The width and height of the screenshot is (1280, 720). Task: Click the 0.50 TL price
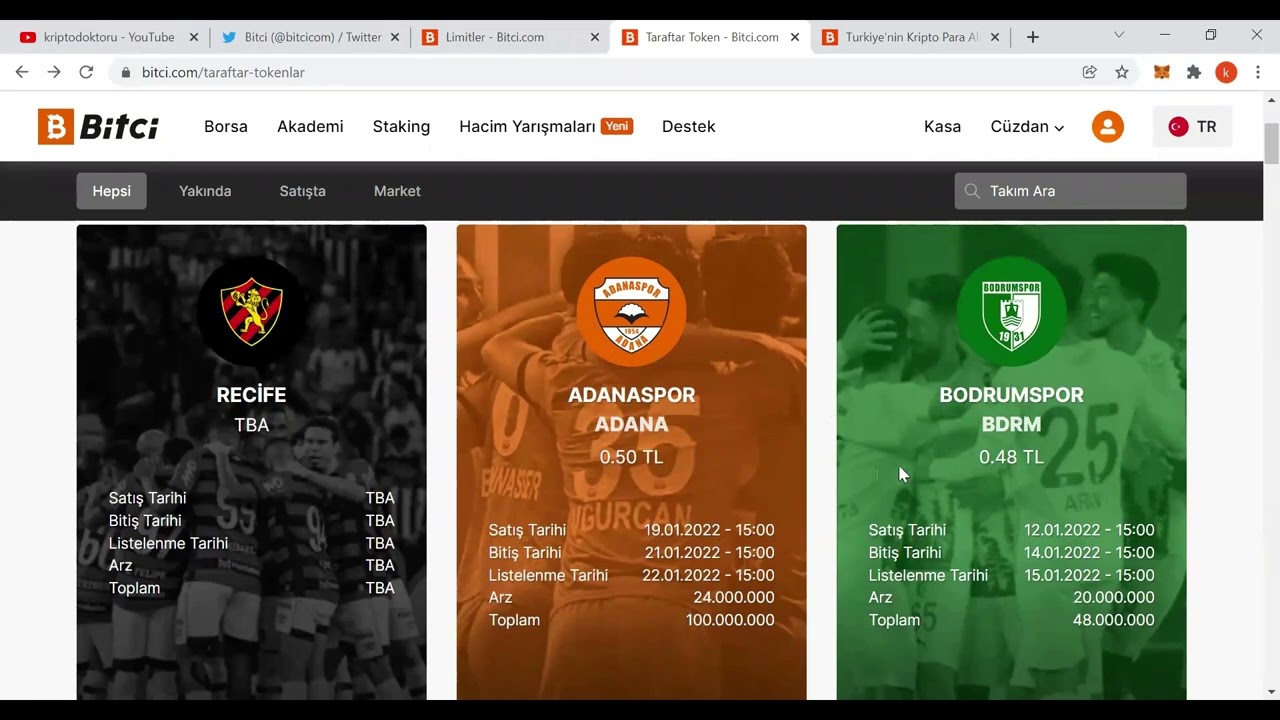[631, 457]
